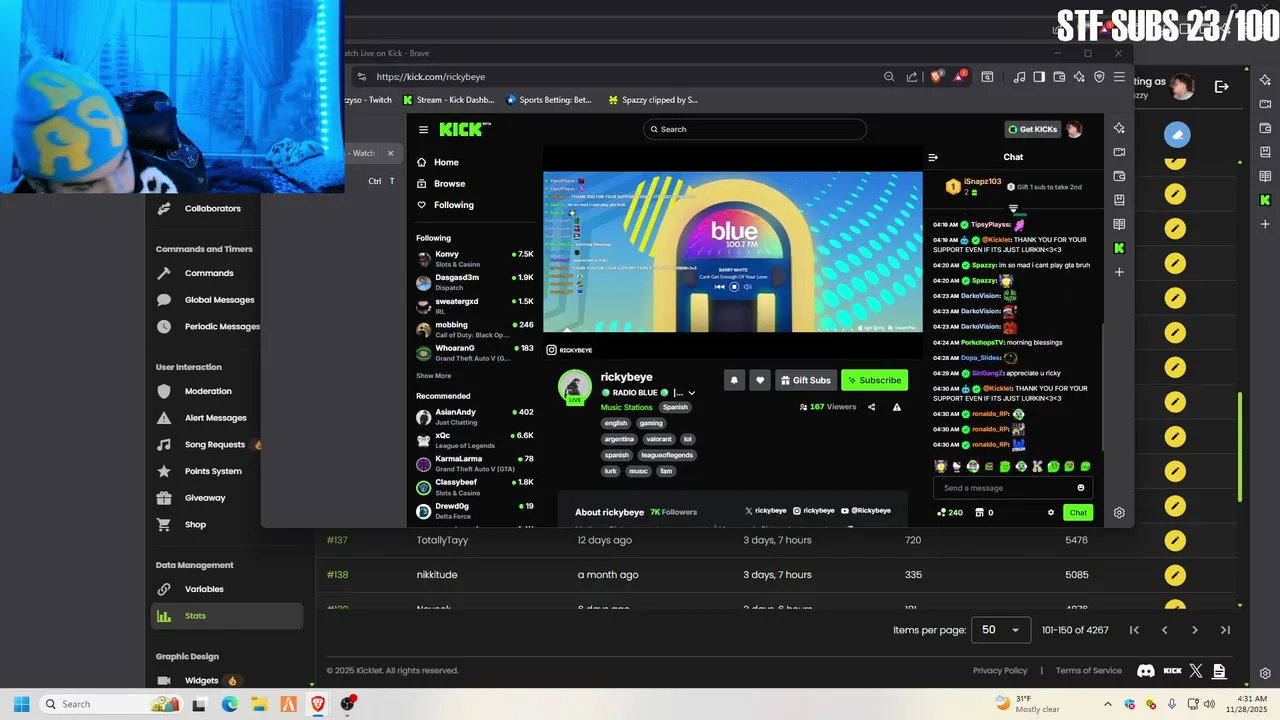Pause the blue 100.7 FM radio player
Image resolution: width=1280 pixels, height=720 pixels.
[734, 287]
